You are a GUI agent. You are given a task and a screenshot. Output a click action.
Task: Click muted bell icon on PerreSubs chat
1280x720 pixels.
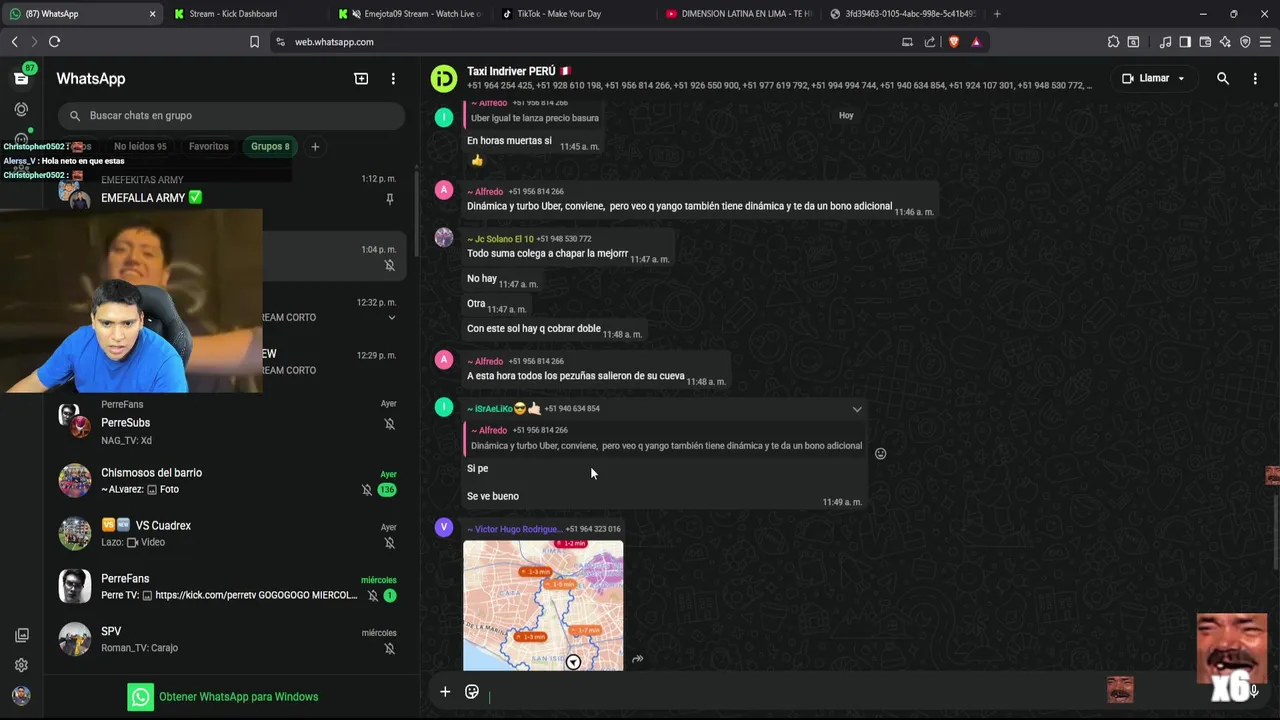pos(389,424)
